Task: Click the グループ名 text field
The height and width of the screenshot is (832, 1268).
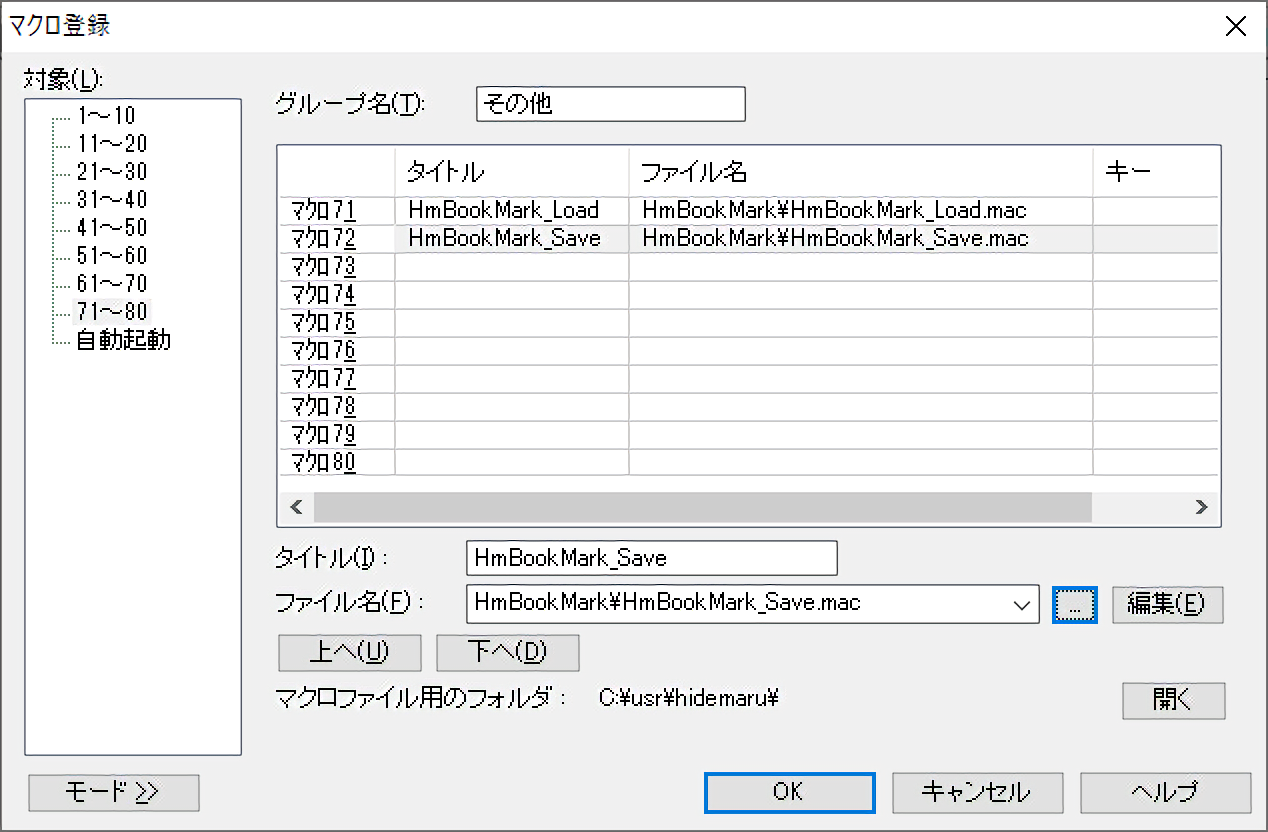Action: 610,104
